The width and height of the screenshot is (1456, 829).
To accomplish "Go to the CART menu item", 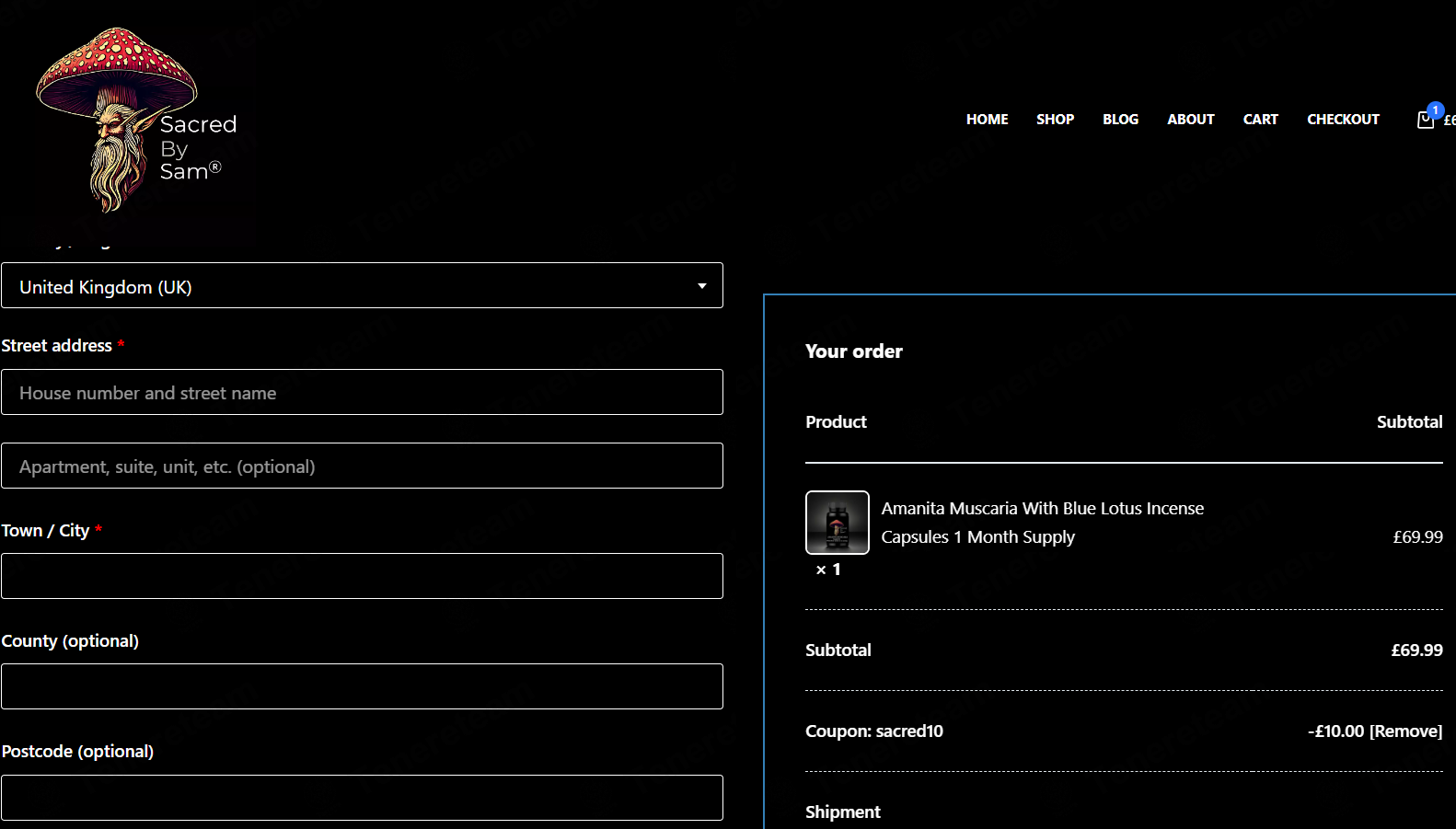I will 1260,120.
